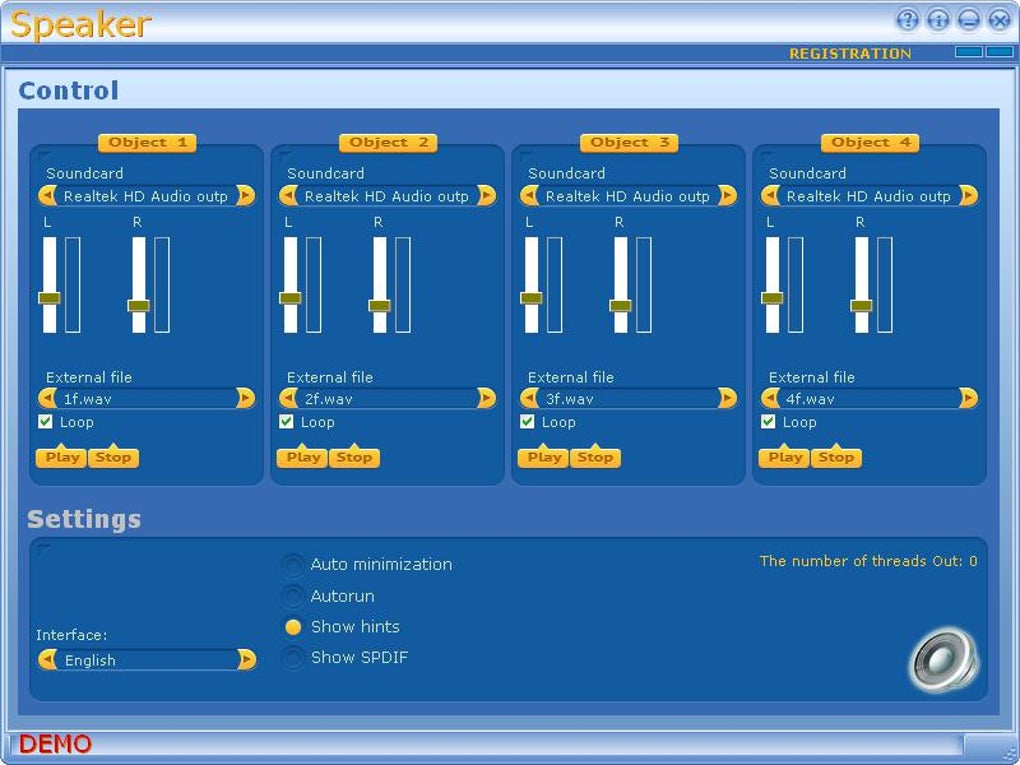Open the 1f.wav external file selector
Viewport: 1020px width, 765px height.
coord(146,398)
